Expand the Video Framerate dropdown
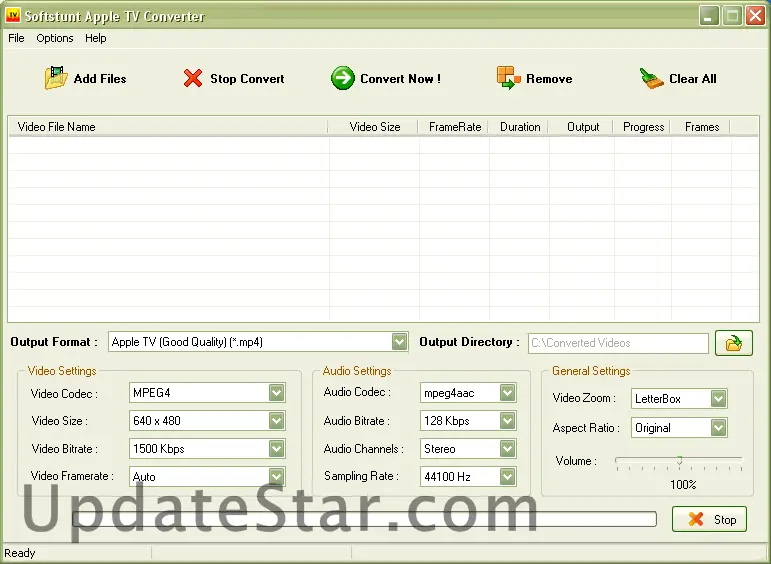Viewport: 771px width, 564px height. pyautogui.click(x=276, y=476)
